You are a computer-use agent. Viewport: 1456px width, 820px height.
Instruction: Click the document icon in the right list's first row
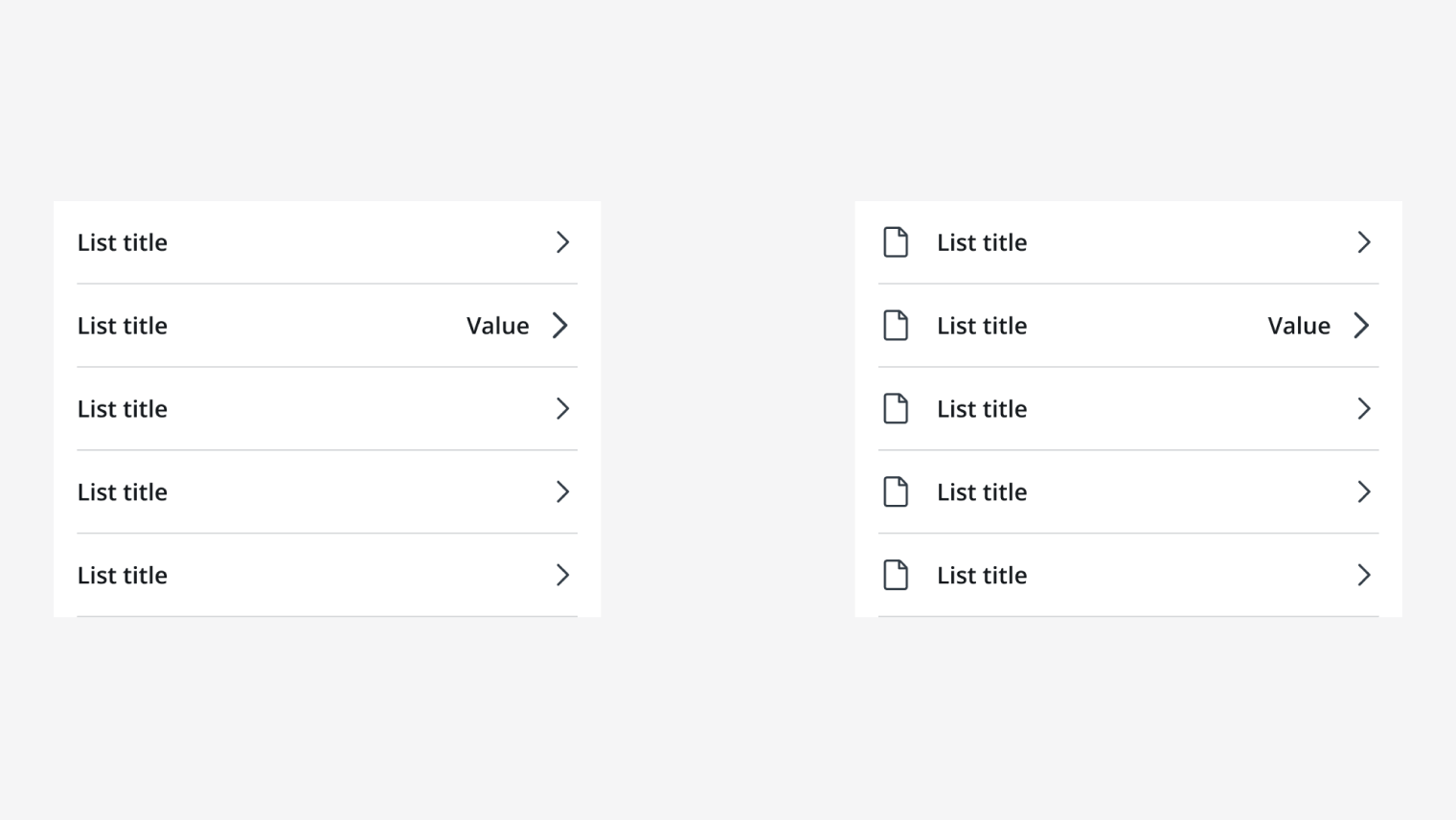896,242
